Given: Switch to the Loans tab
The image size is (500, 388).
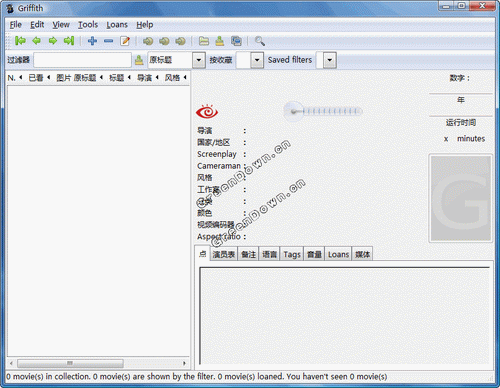Looking at the screenshot, I should 338,254.
